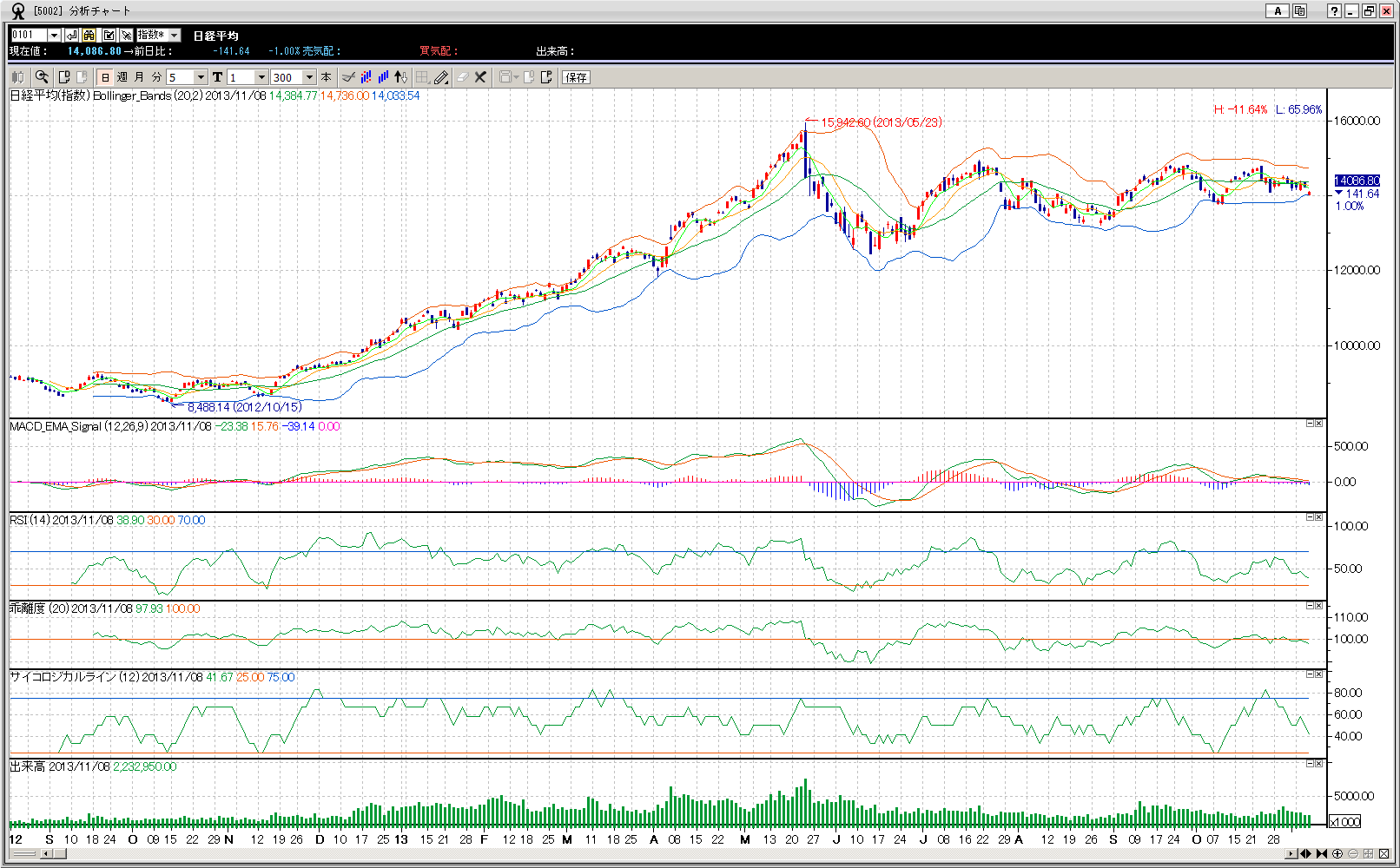
Task: Widen chart with horizontal expand arrows
Action: pos(1305,854)
